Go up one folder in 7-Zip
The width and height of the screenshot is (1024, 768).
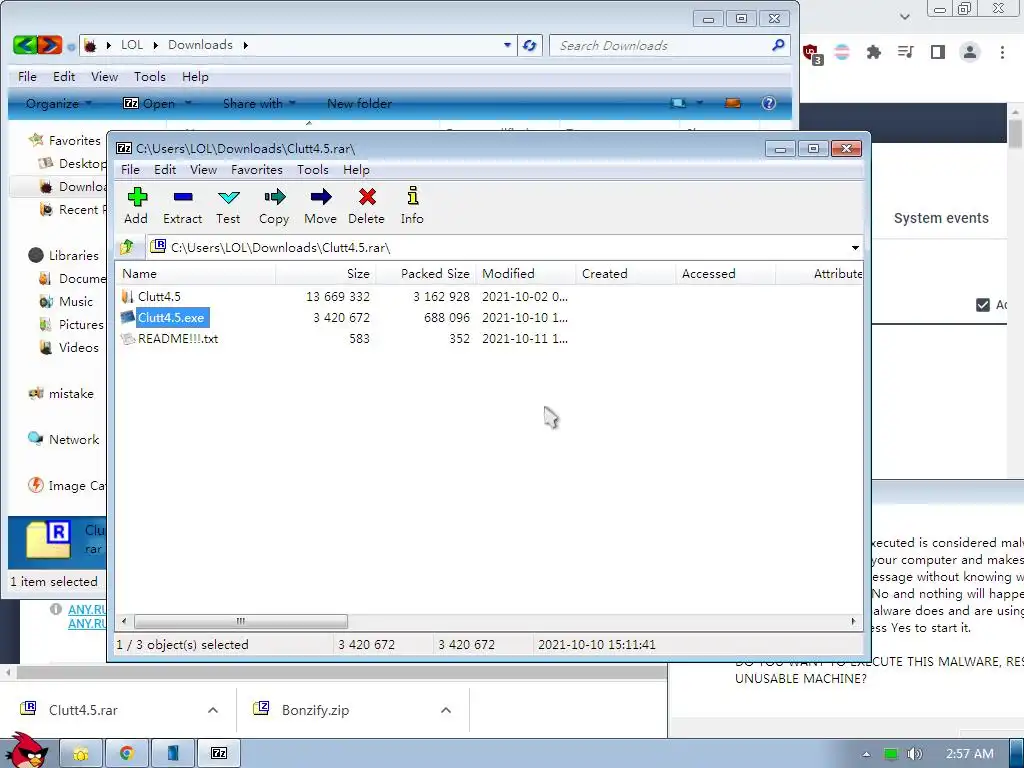[x=127, y=247]
